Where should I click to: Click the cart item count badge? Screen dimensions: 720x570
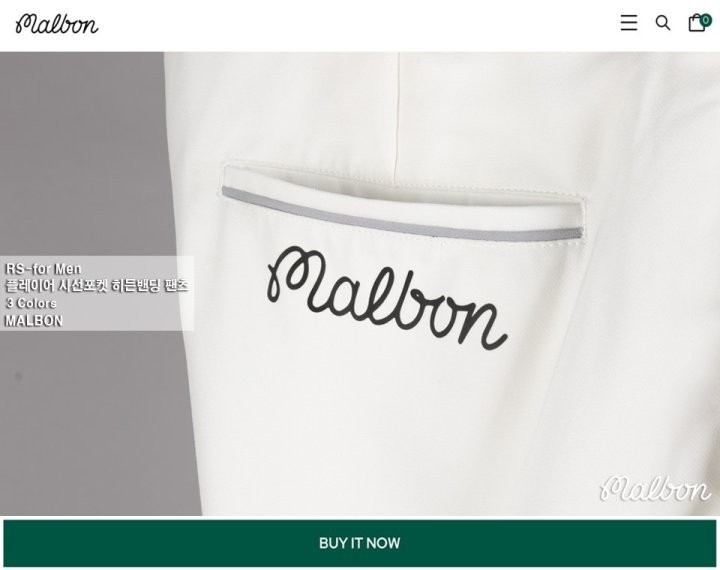click(705, 20)
